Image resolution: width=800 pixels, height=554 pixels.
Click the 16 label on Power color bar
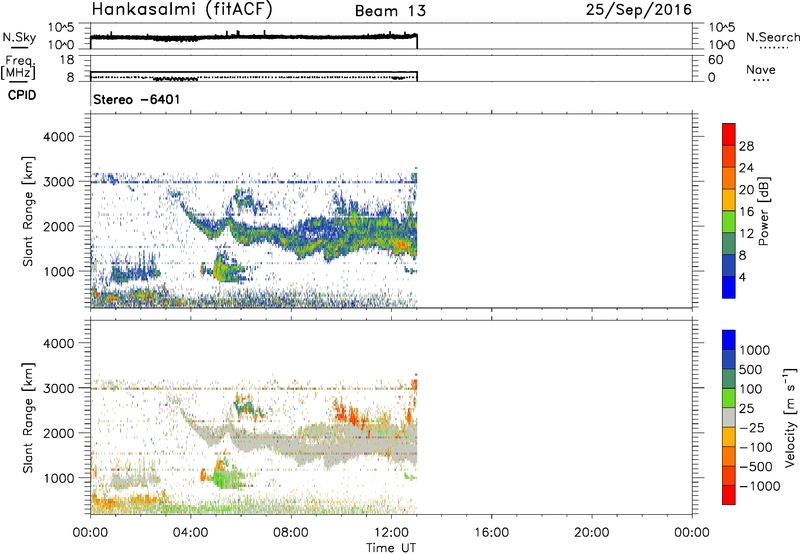pos(746,212)
